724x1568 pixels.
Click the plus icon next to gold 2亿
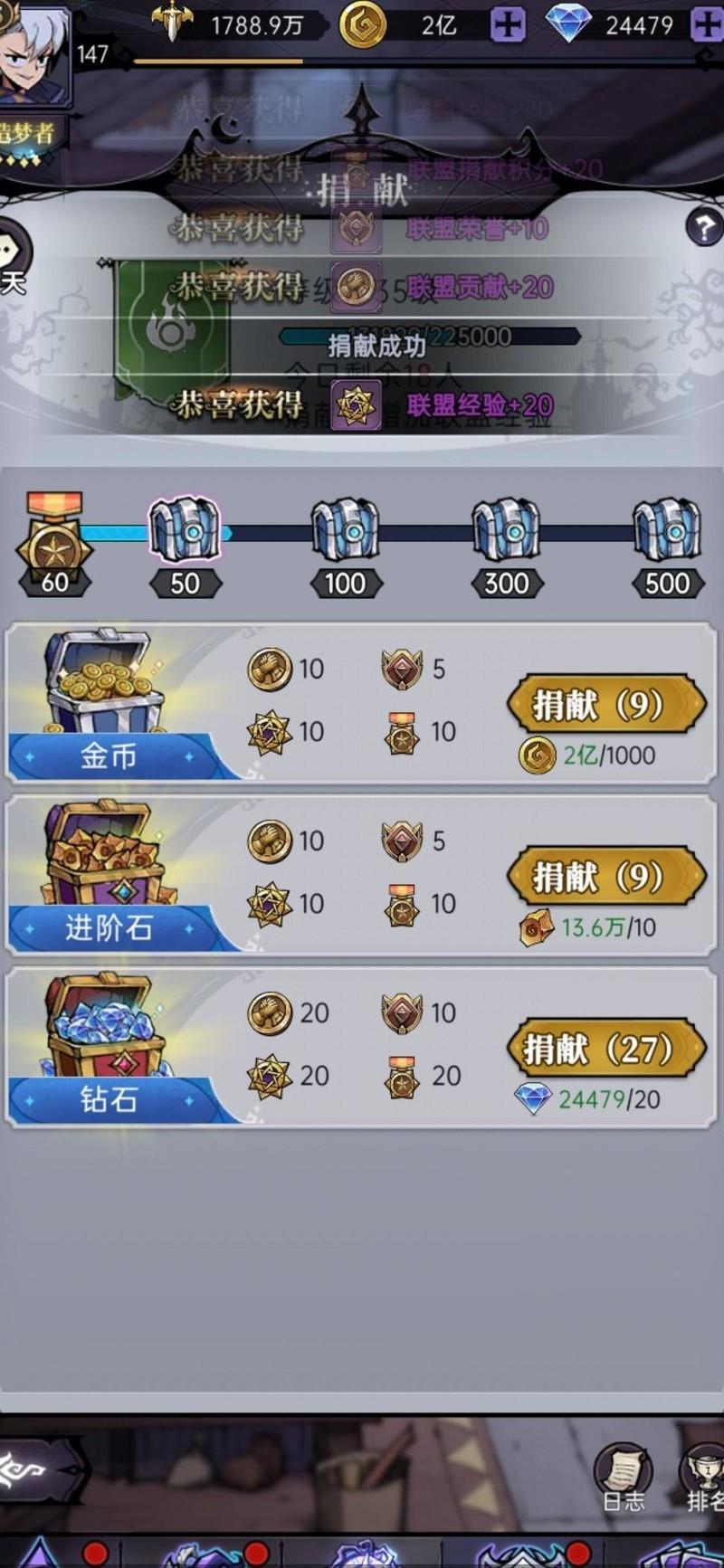tap(508, 24)
